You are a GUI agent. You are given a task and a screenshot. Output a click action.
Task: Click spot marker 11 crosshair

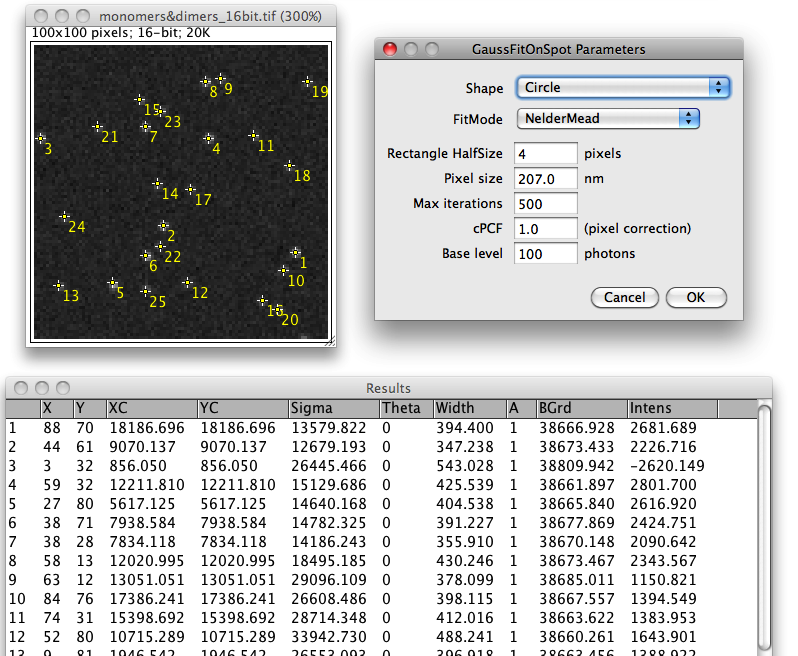click(x=254, y=135)
